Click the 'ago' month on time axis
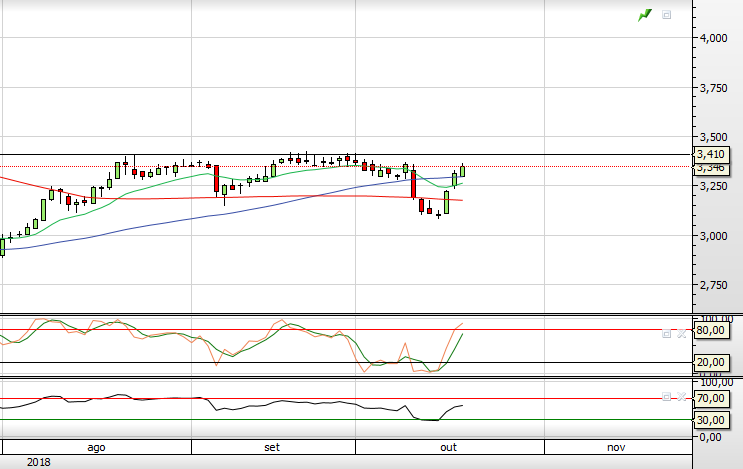743x469 pixels. (96, 447)
